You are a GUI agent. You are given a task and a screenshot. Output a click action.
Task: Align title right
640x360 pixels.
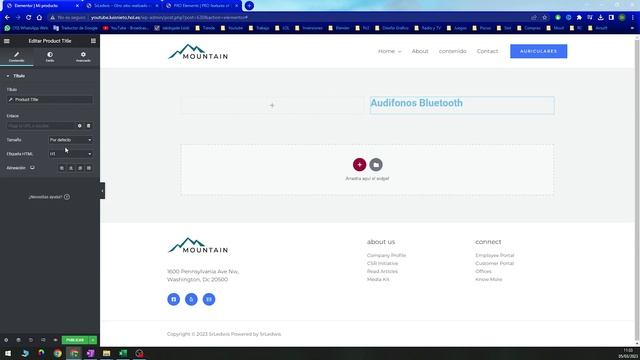point(80,168)
